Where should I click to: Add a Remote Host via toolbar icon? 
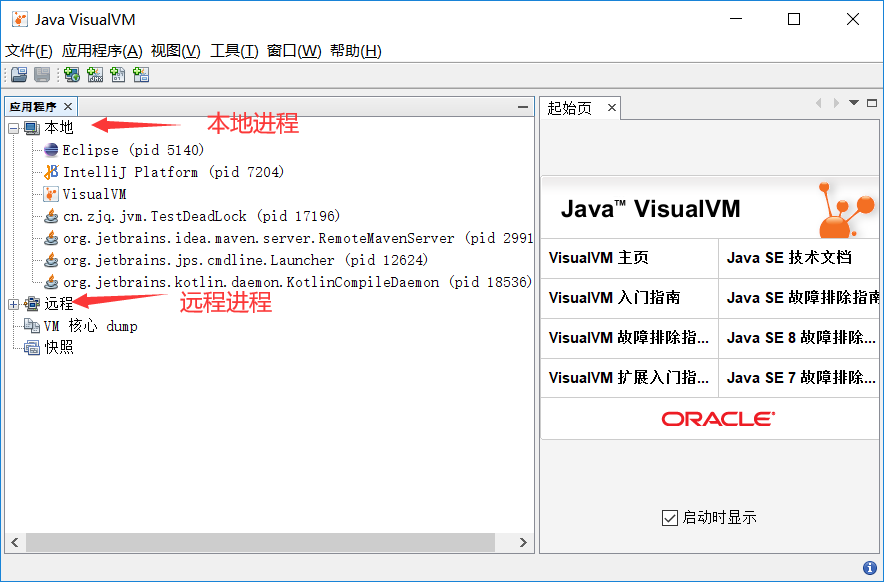72,74
